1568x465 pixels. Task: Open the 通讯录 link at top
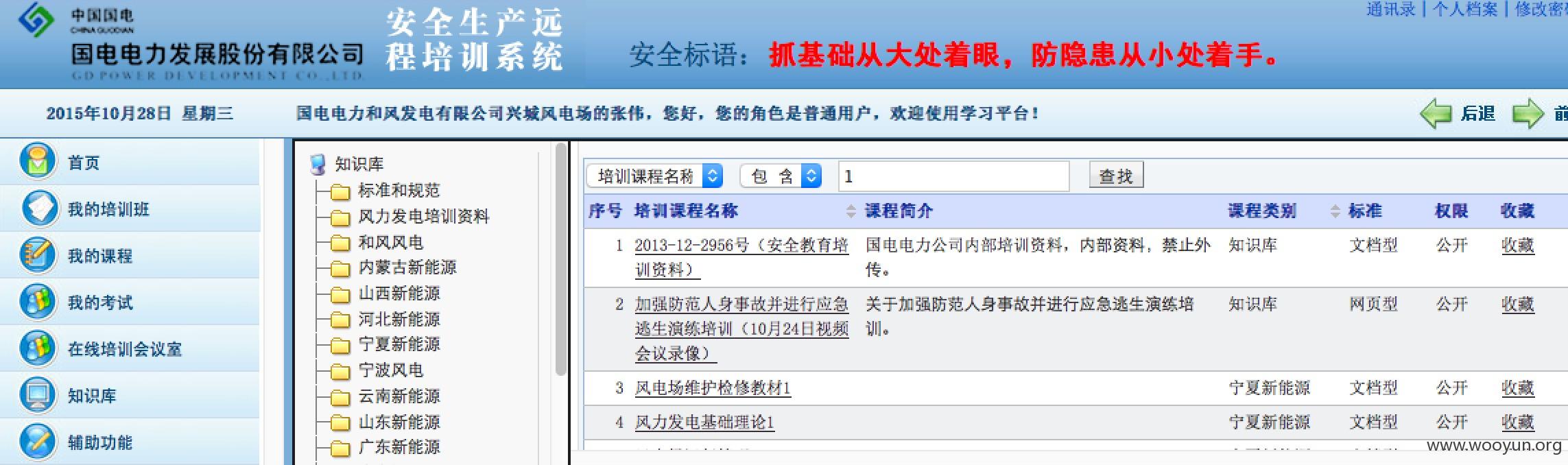[1391, 9]
